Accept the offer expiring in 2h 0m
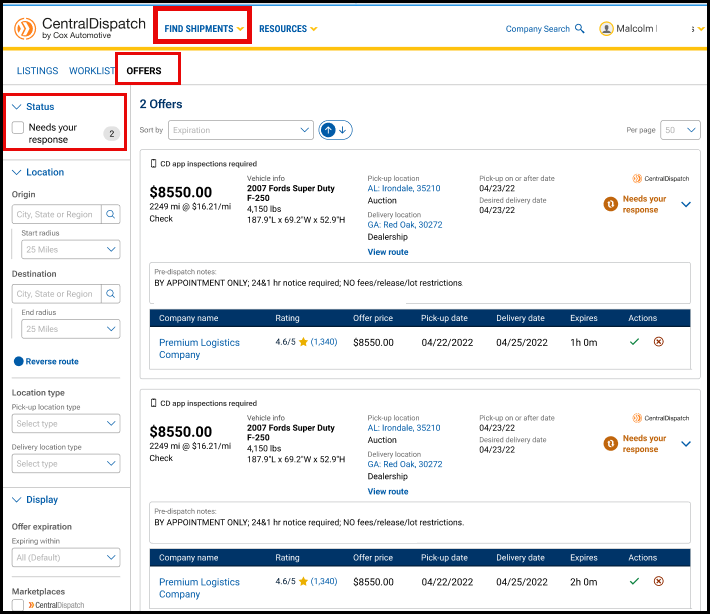Screen dimensions: 710x614 [x=634, y=581]
